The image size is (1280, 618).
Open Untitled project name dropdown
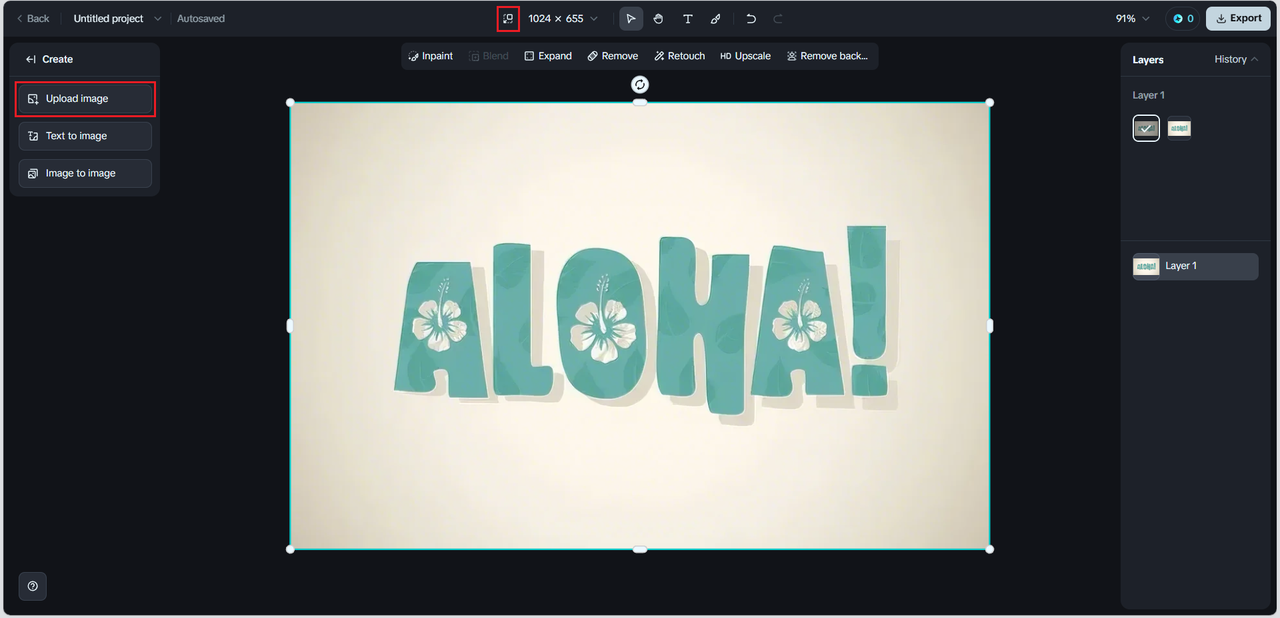pyautogui.click(x=117, y=19)
